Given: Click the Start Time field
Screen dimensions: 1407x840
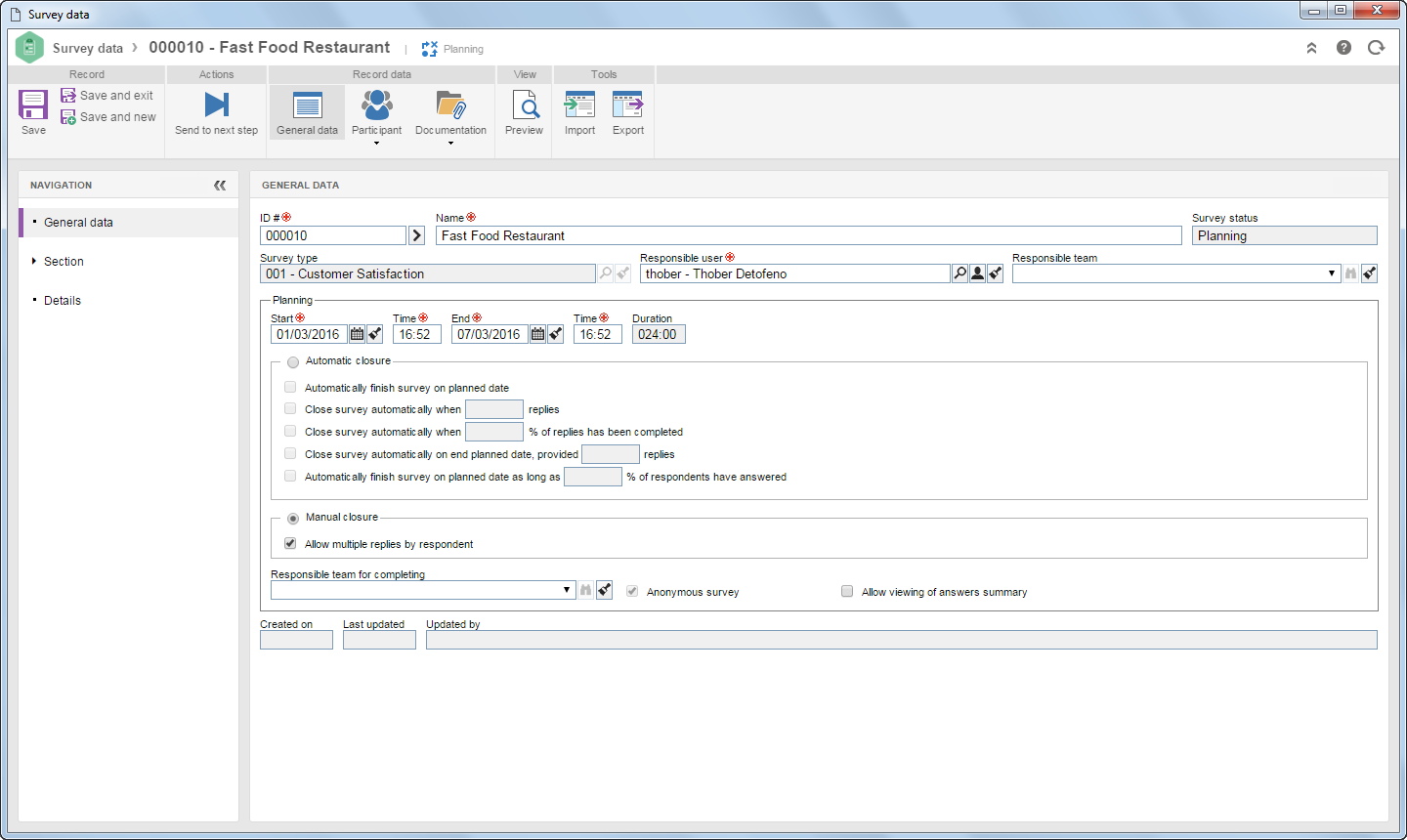Looking at the screenshot, I should pyautogui.click(x=417, y=334).
